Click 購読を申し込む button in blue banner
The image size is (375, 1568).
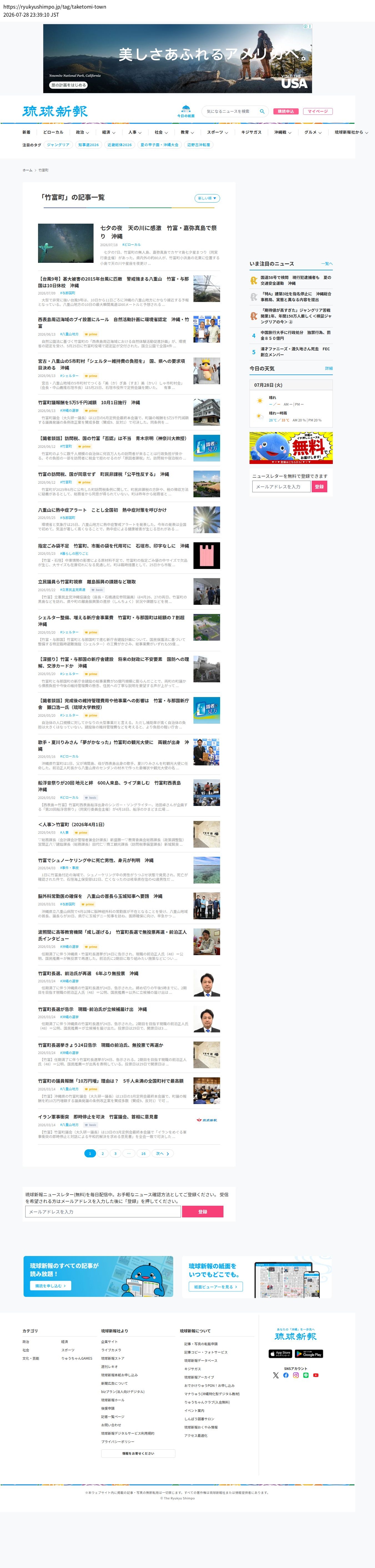[x=51, y=1285]
